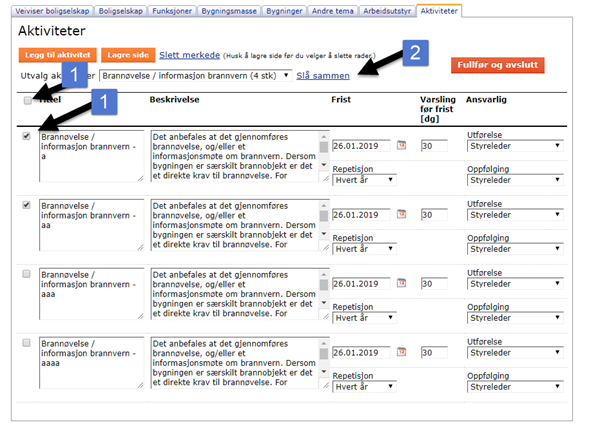The width and height of the screenshot is (600, 436).
Task: Open calendar icon for first activity's deadline
Action: pos(402,145)
